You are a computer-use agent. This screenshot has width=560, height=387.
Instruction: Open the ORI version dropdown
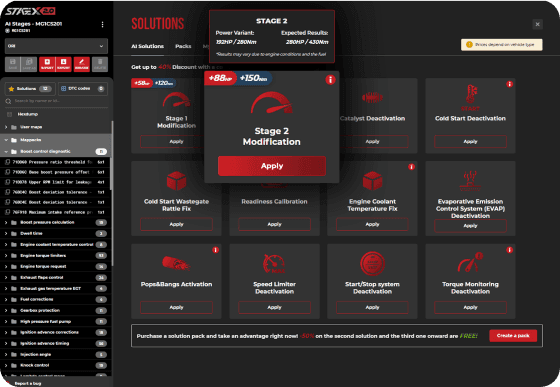pos(56,46)
